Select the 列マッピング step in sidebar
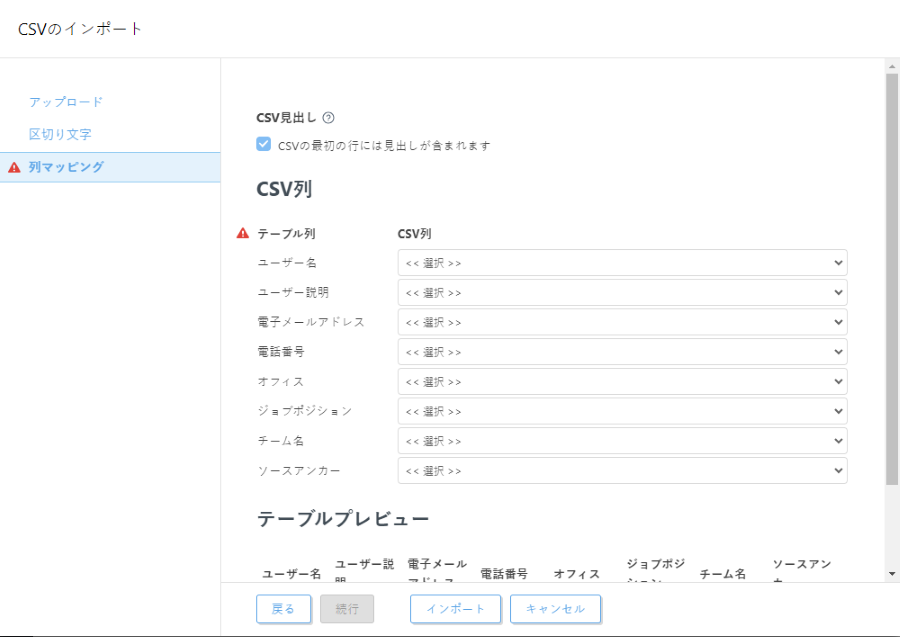The height and width of the screenshot is (637, 900). click(66, 167)
